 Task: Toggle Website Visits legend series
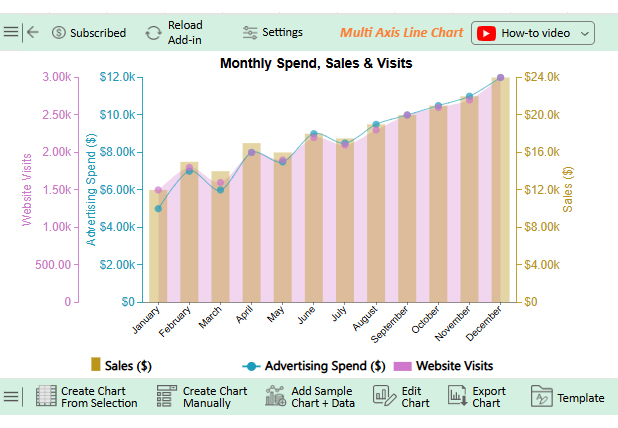click(444, 365)
